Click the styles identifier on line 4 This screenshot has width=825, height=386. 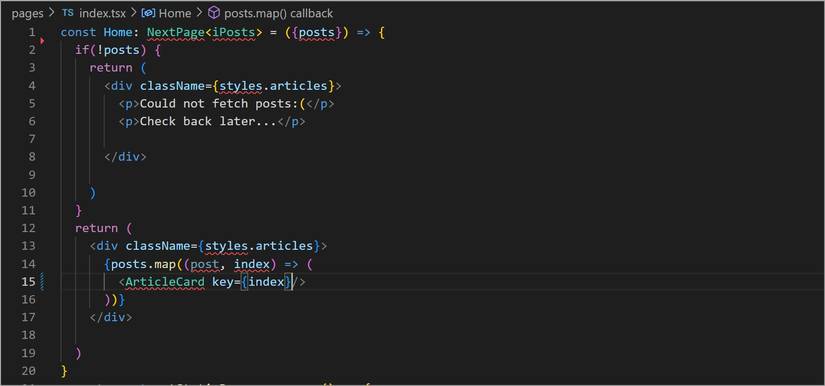[240, 86]
